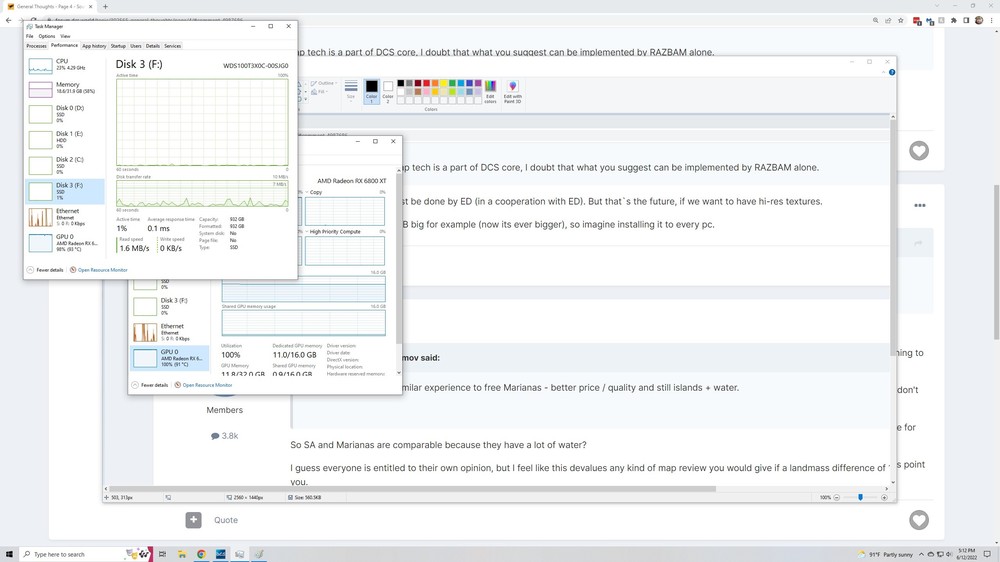Open the notification center icon
The image size is (1000, 562).
(x=987, y=554)
